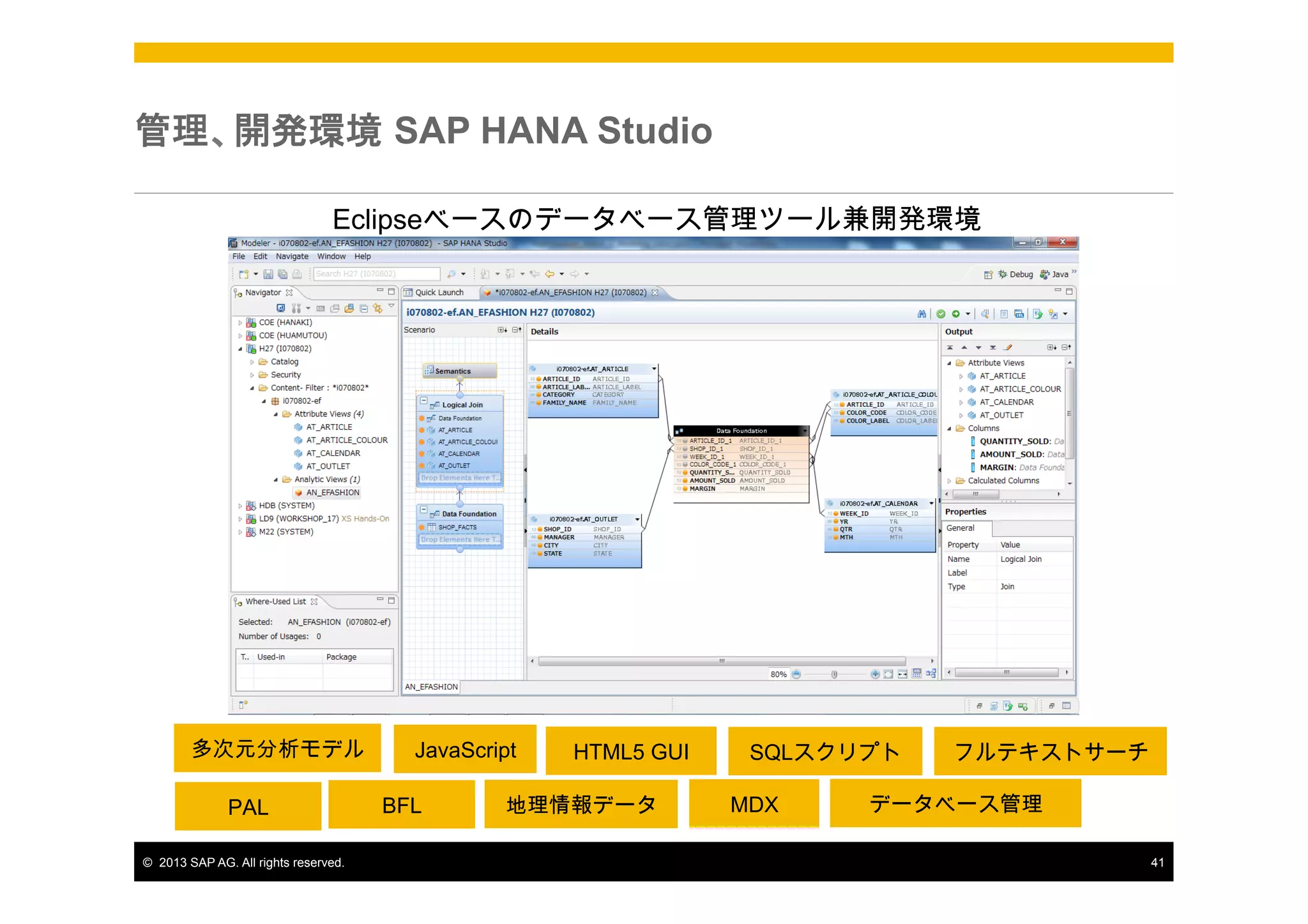Click the AN_EFASHION bottom editor tab
This screenshot has width=1308, height=924.
(x=431, y=687)
